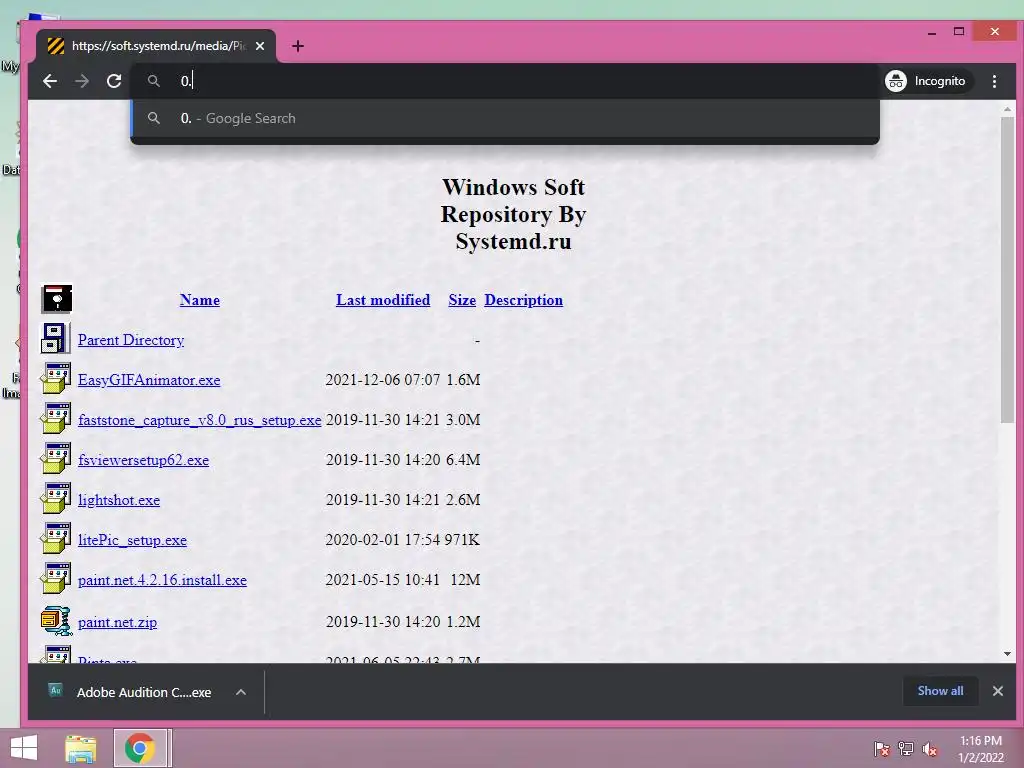Download paint.net.zip archive
This screenshot has width=1024, height=768.
117,622
